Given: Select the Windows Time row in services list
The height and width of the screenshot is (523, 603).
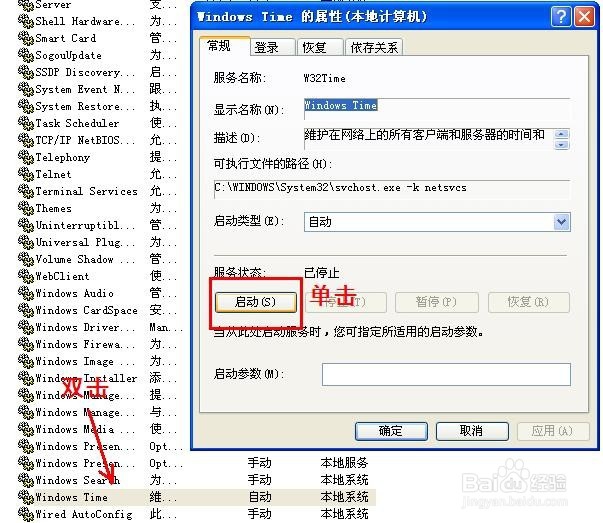Looking at the screenshot, I should pos(196,497).
